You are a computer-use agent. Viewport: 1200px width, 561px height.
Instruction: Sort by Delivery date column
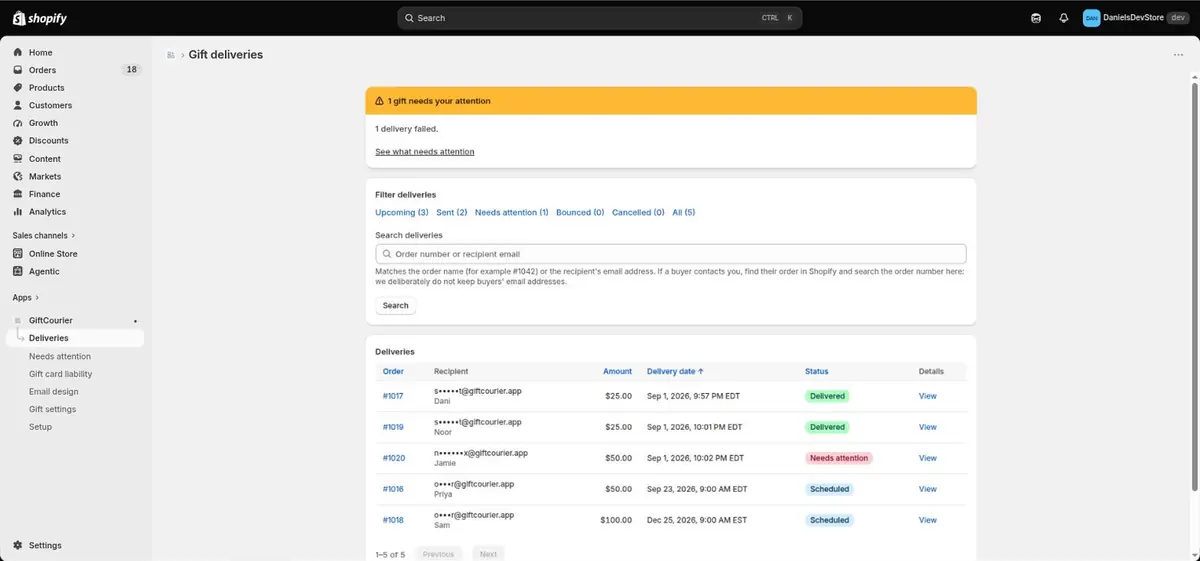(x=675, y=371)
